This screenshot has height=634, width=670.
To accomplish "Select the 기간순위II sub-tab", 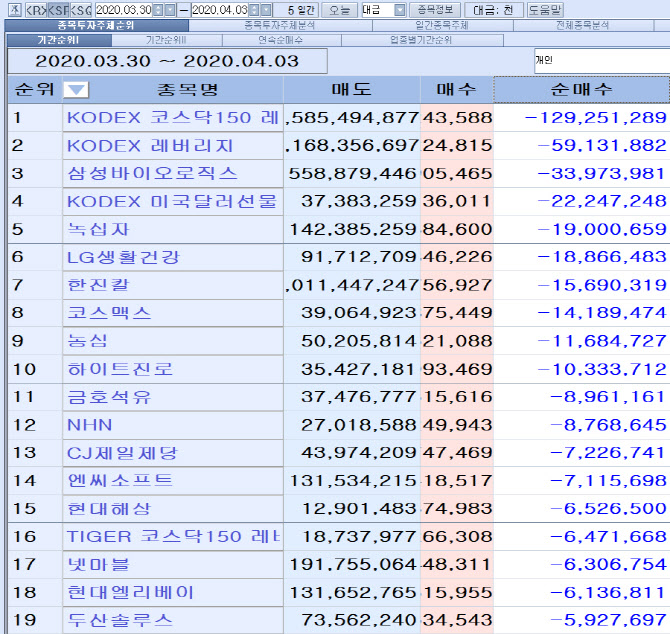I will click(x=167, y=40).
